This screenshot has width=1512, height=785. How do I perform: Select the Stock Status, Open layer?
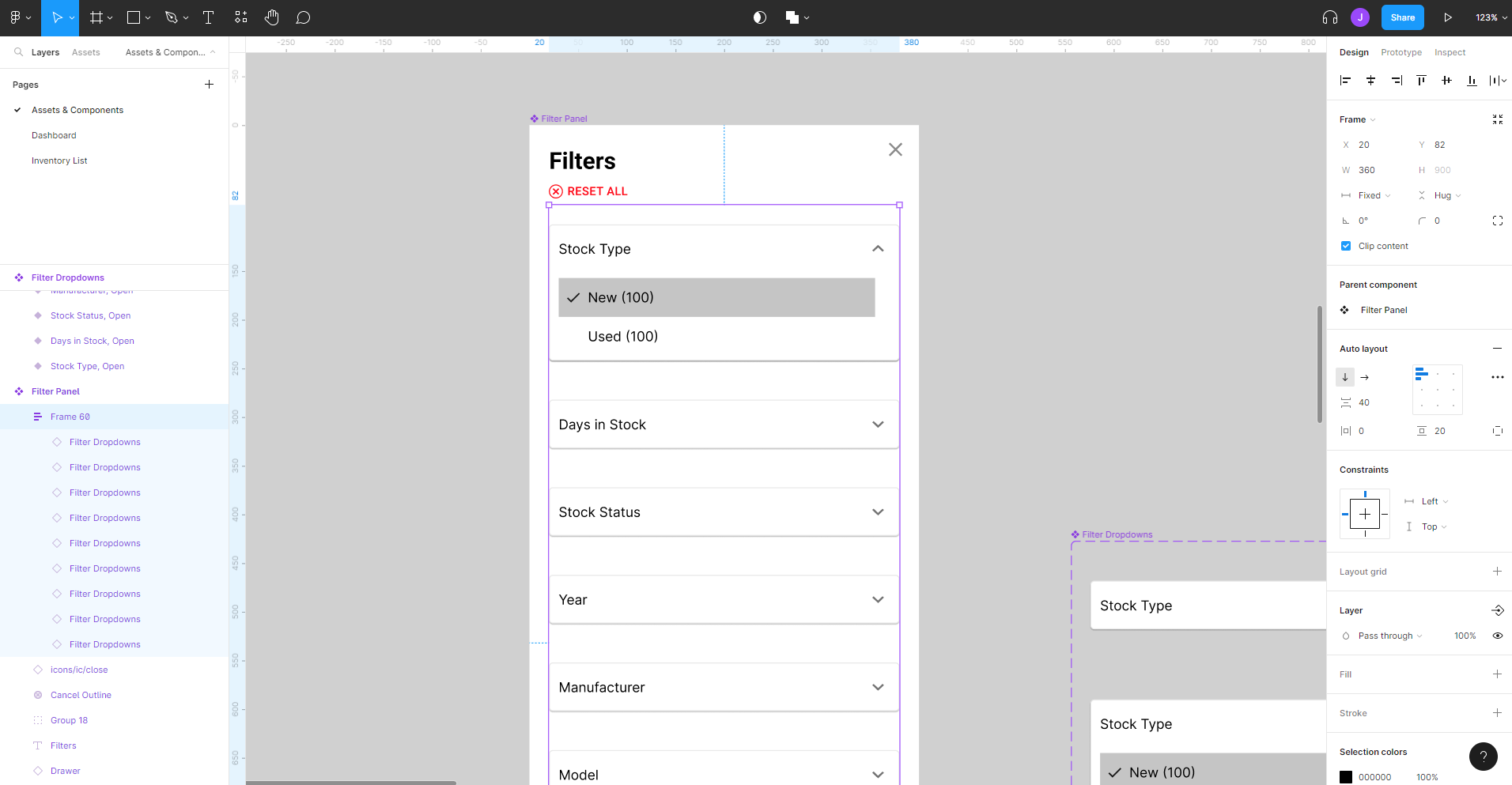90,315
